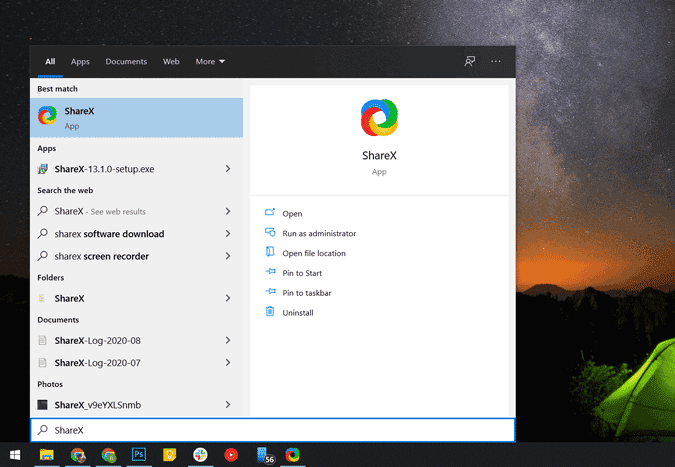Open ShareX from the taskbar
This screenshot has height=467, width=675.
click(x=293, y=455)
